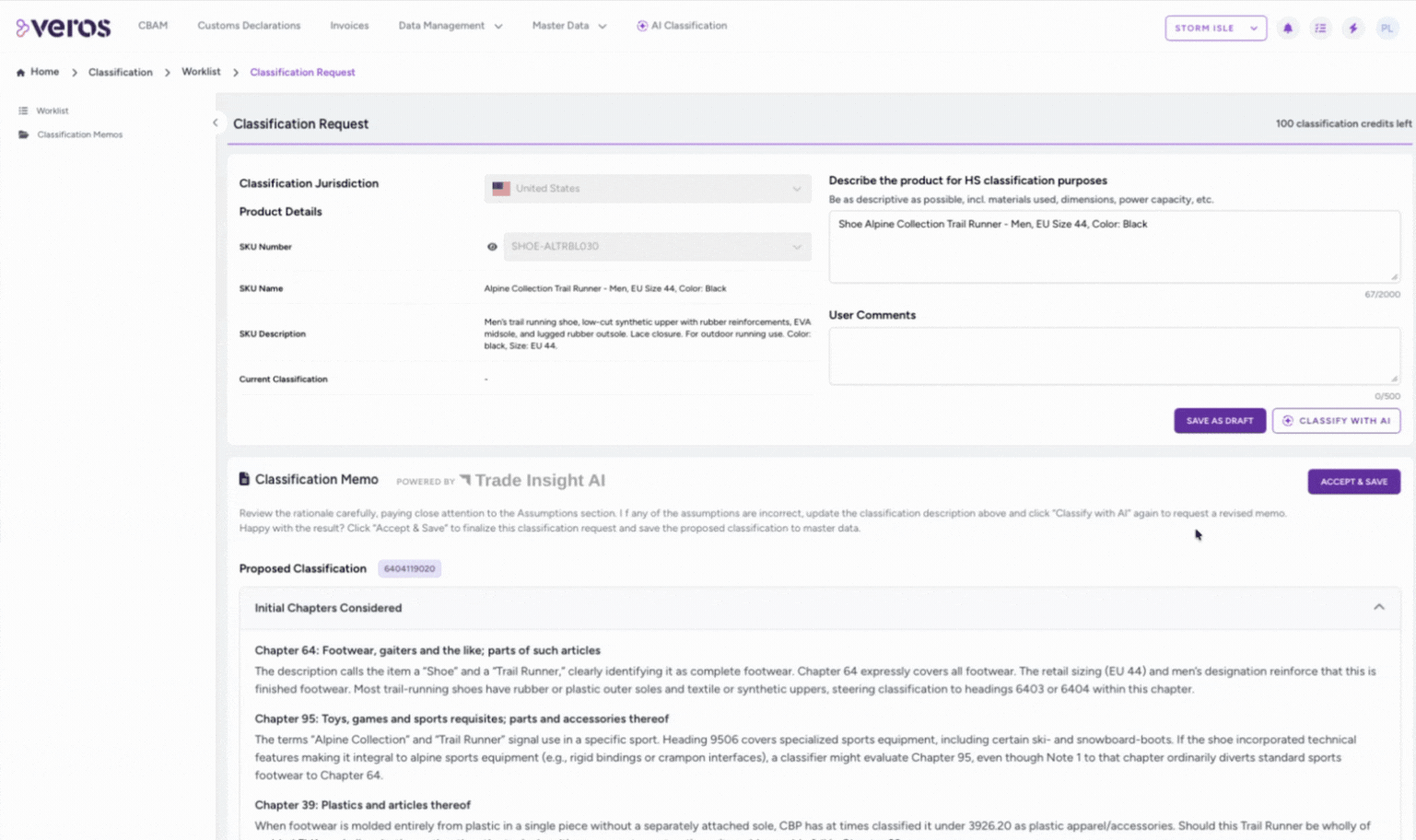Open the task list icon in header
This screenshot has width=1416, height=840.
1320,29
